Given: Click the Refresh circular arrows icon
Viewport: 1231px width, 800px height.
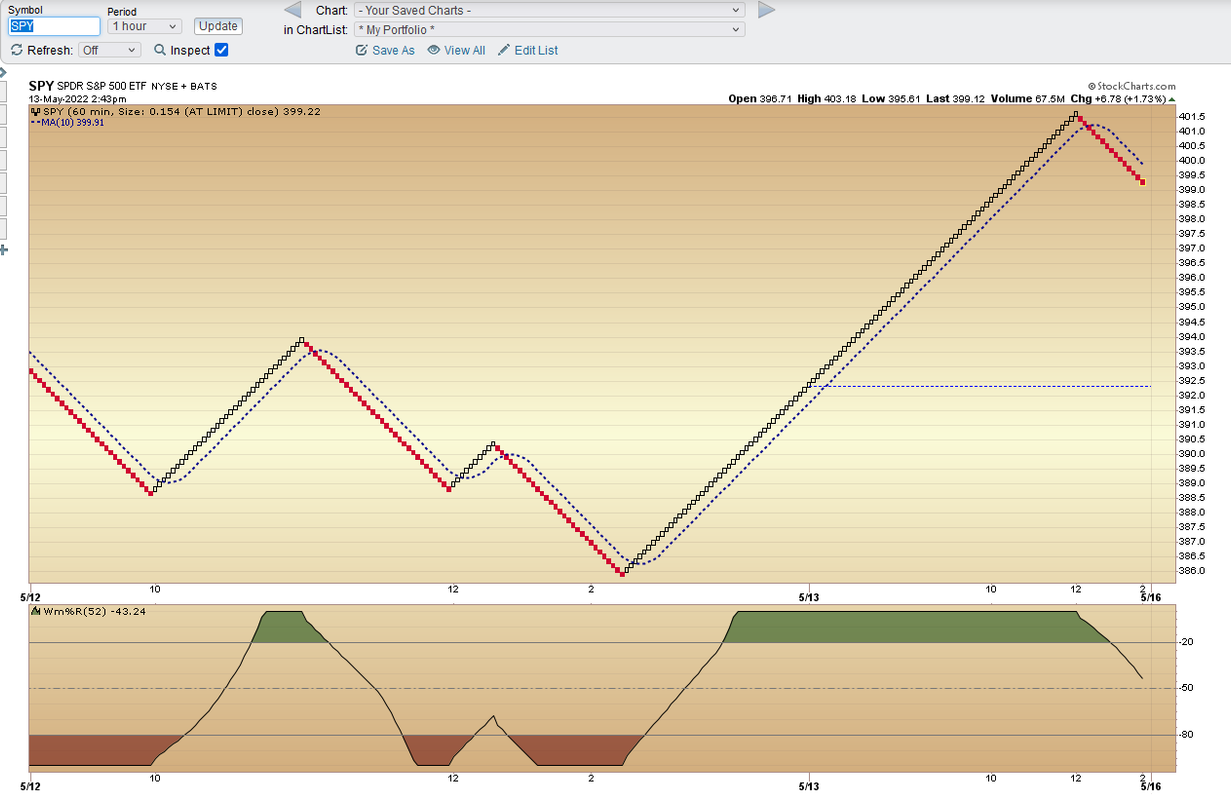Looking at the screenshot, I should [x=16, y=50].
